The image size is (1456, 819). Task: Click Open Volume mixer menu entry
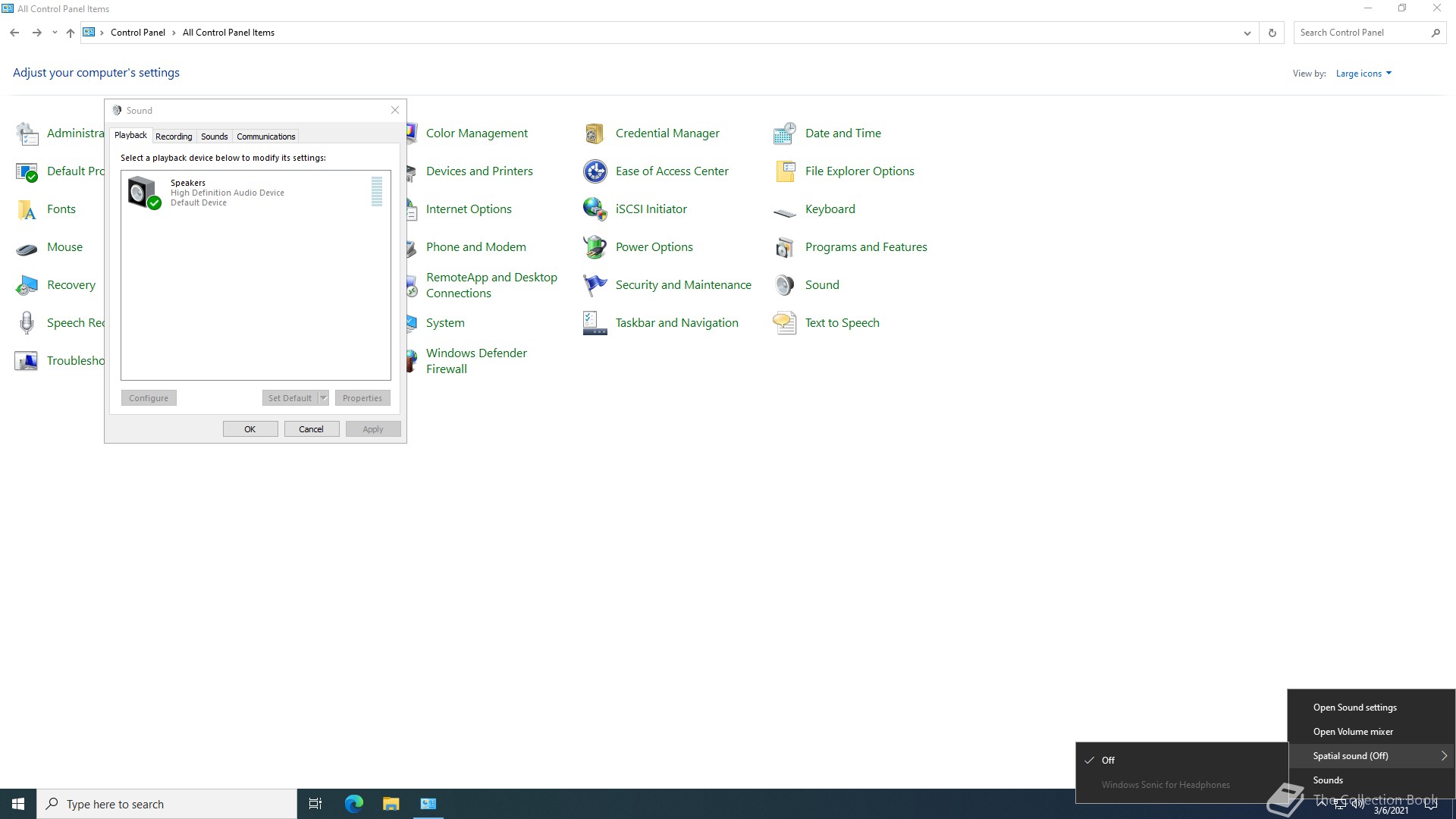pos(1353,732)
